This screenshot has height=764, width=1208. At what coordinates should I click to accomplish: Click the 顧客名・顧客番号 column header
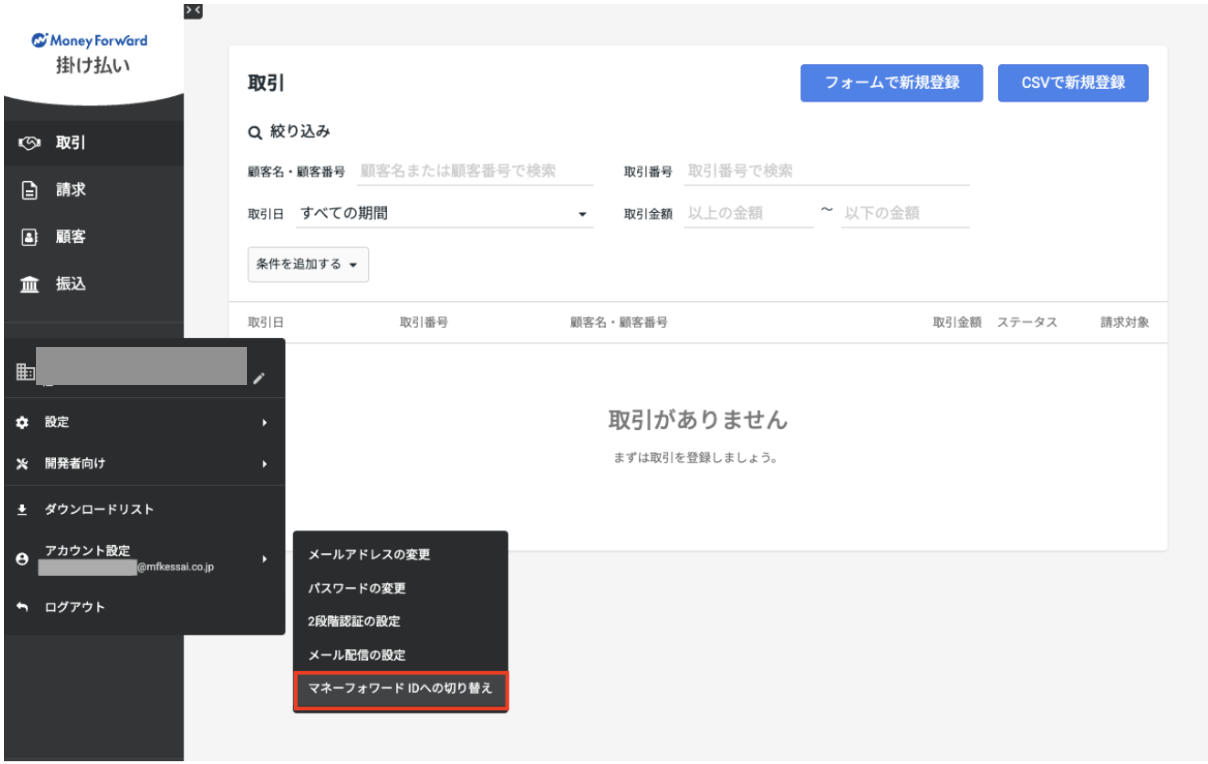point(619,323)
